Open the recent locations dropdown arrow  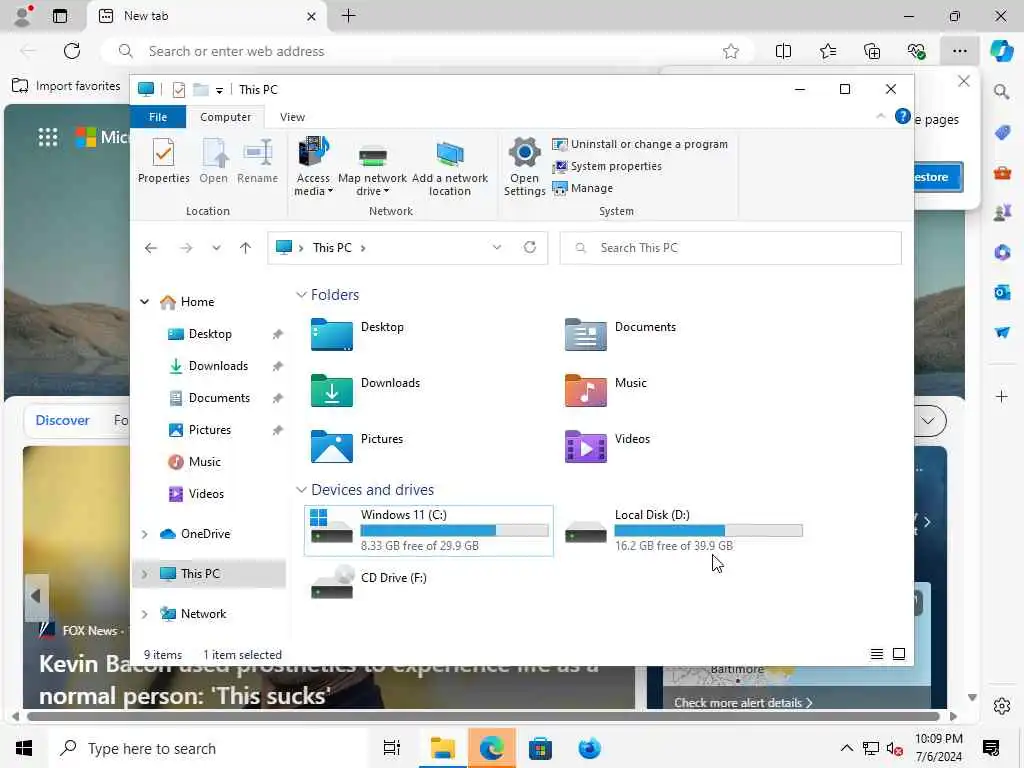pyautogui.click(x=216, y=248)
